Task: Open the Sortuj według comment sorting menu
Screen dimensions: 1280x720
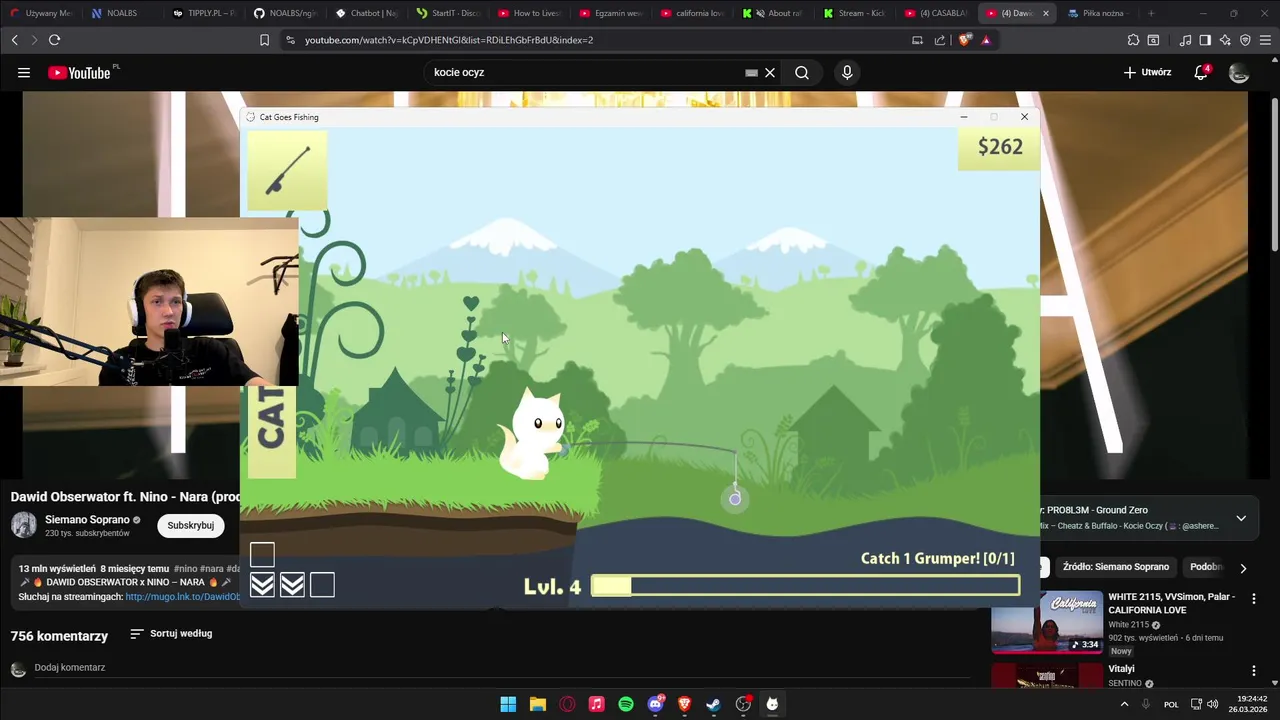Action: pos(171,634)
